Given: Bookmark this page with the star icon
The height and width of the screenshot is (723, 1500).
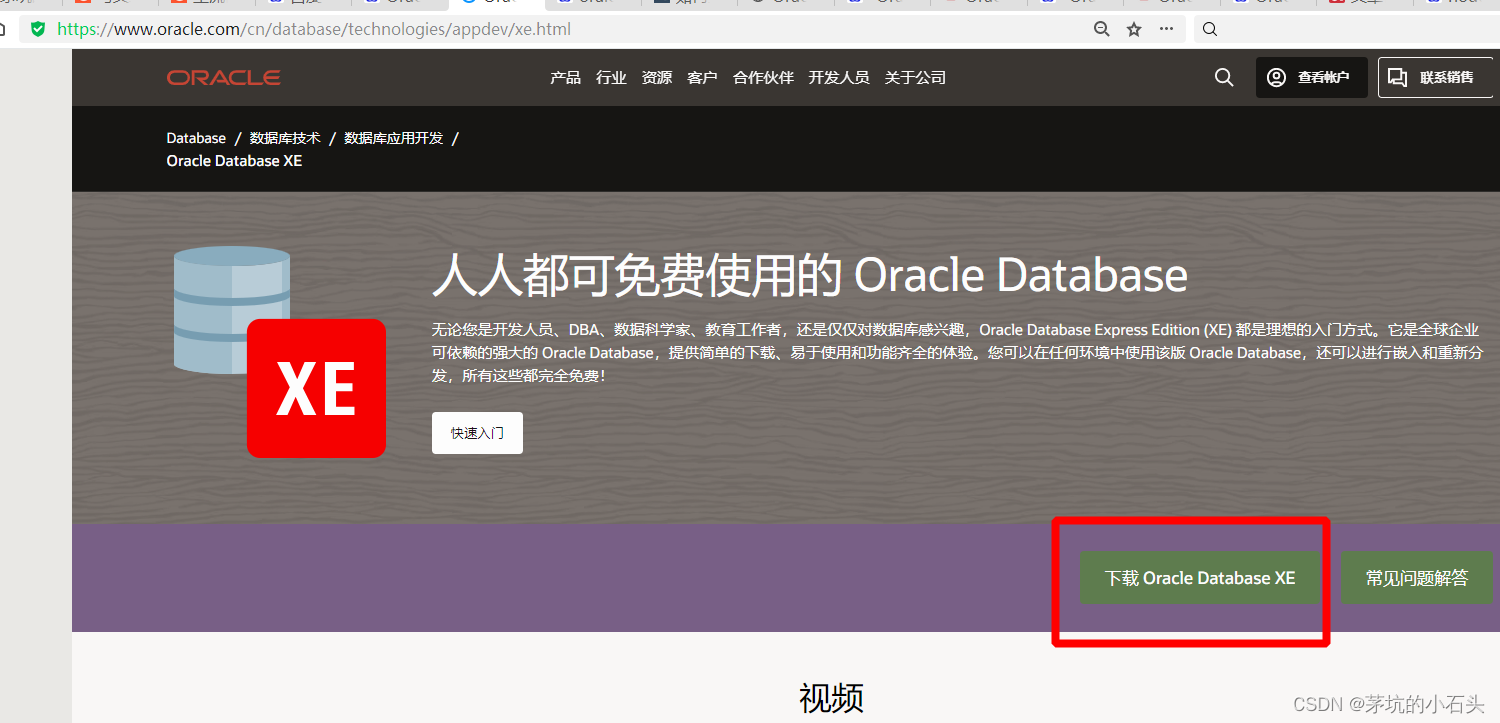Looking at the screenshot, I should pos(1134,29).
